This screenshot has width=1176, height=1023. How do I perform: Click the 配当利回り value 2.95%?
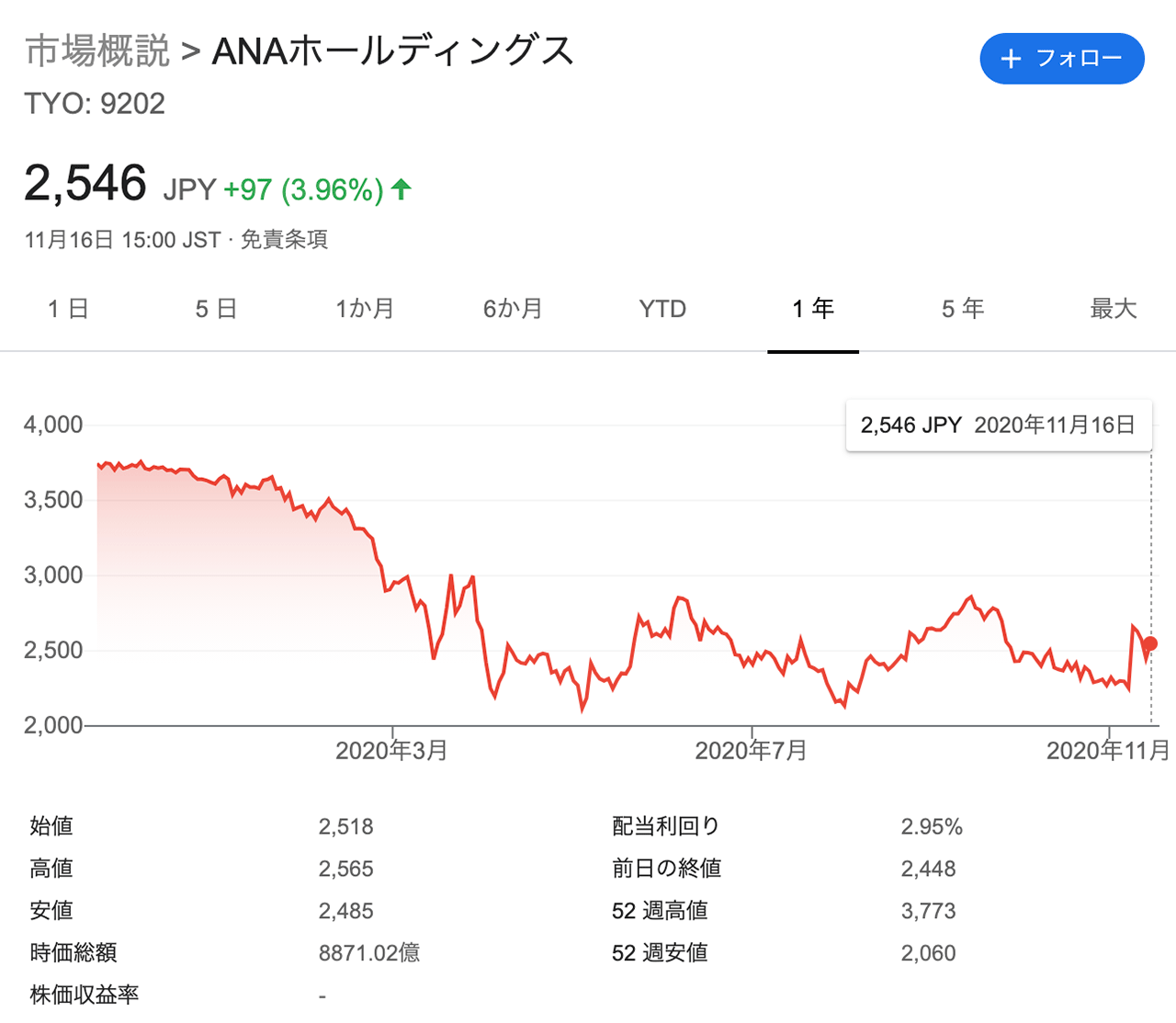click(932, 826)
